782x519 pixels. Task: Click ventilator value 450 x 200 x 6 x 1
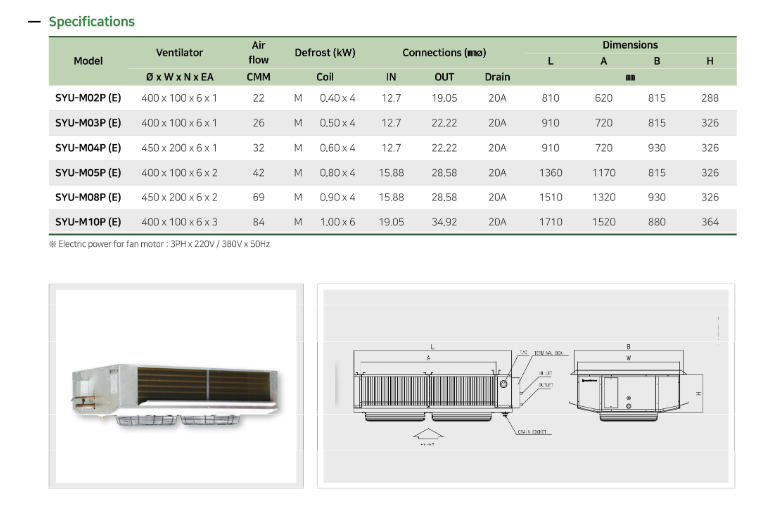point(179,148)
